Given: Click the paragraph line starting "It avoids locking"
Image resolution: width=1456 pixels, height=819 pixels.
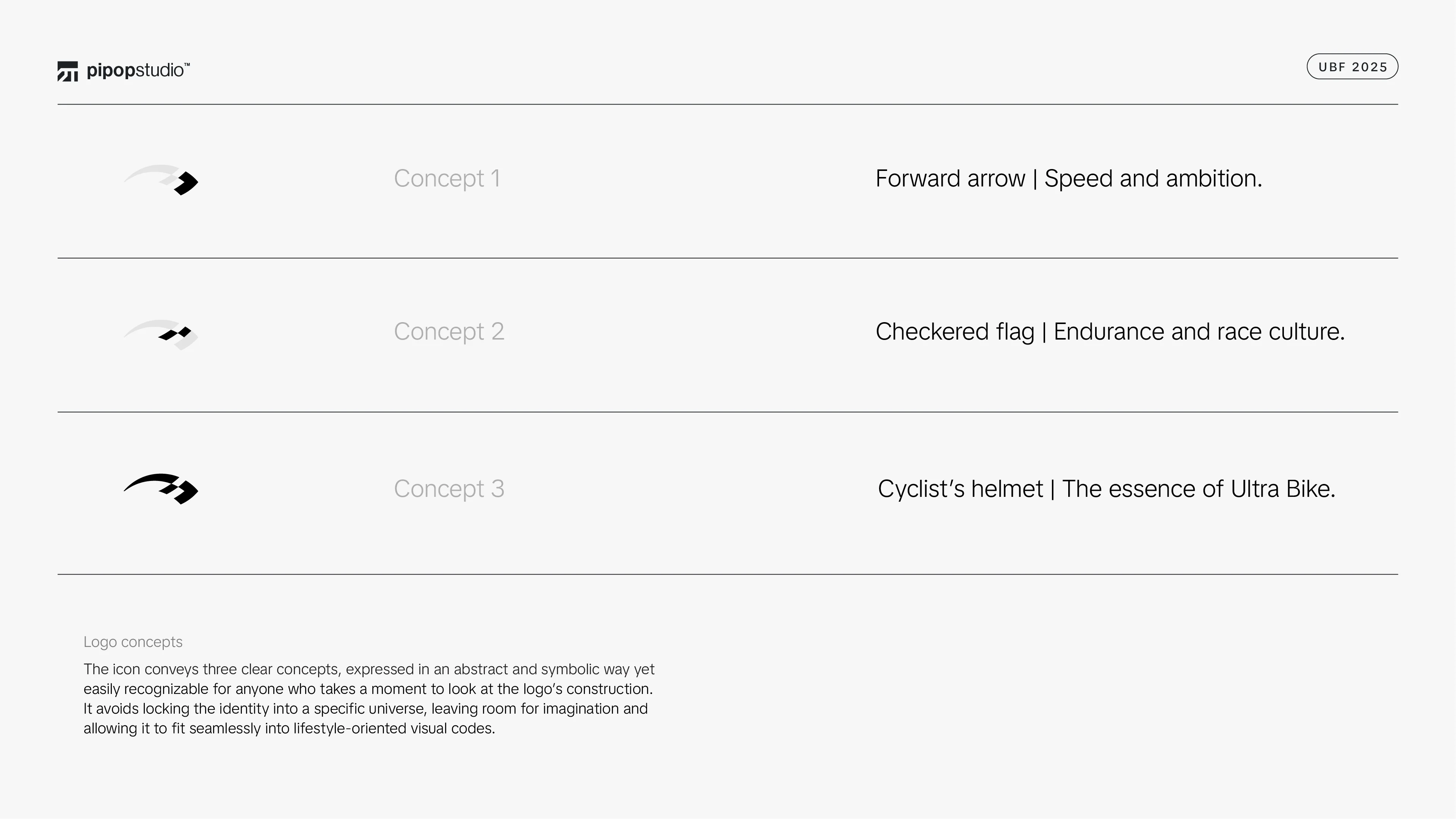Looking at the screenshot, I should coord(365,709).
